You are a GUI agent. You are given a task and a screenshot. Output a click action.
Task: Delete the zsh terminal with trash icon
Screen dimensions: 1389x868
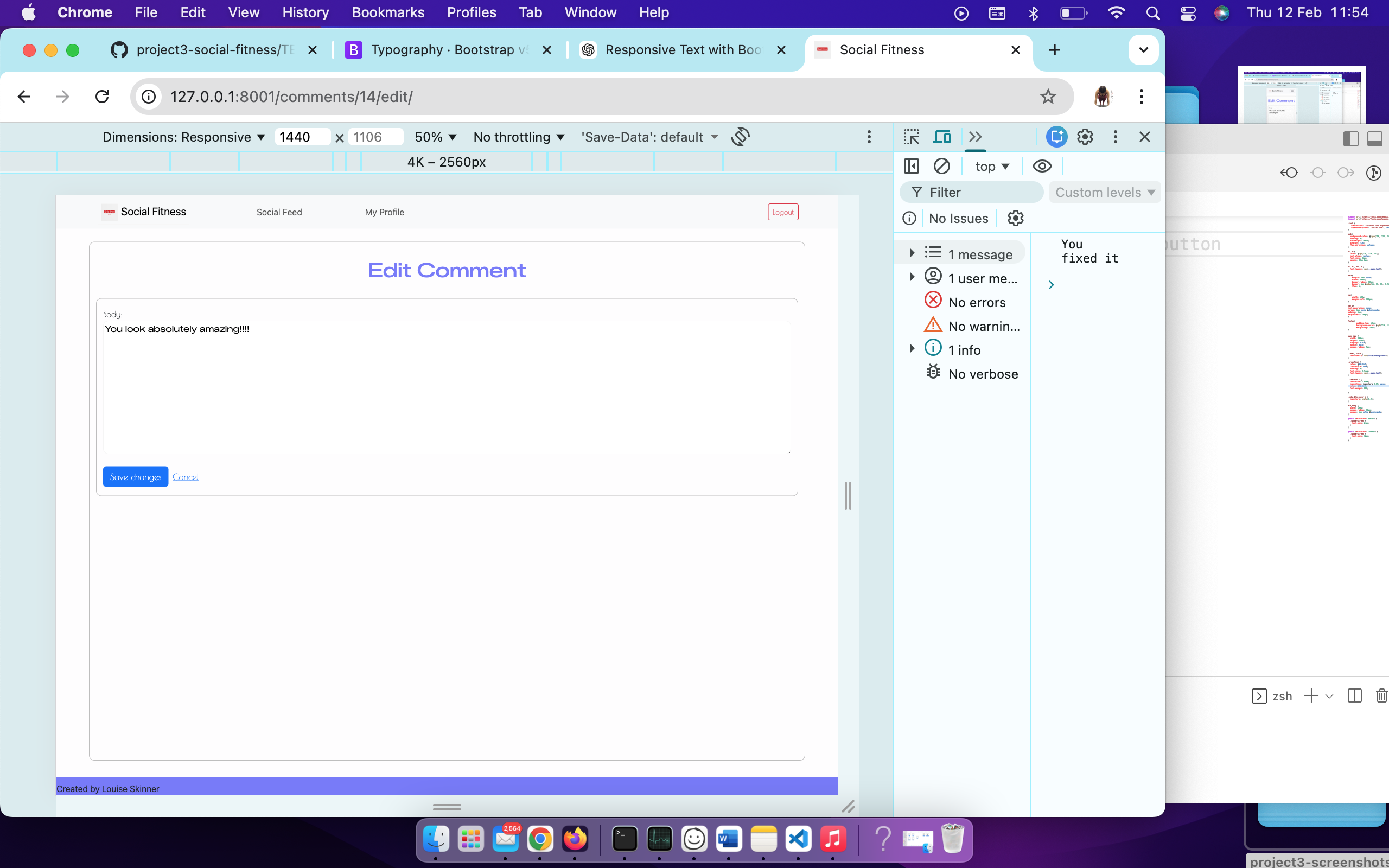(x=1381, y=696)
